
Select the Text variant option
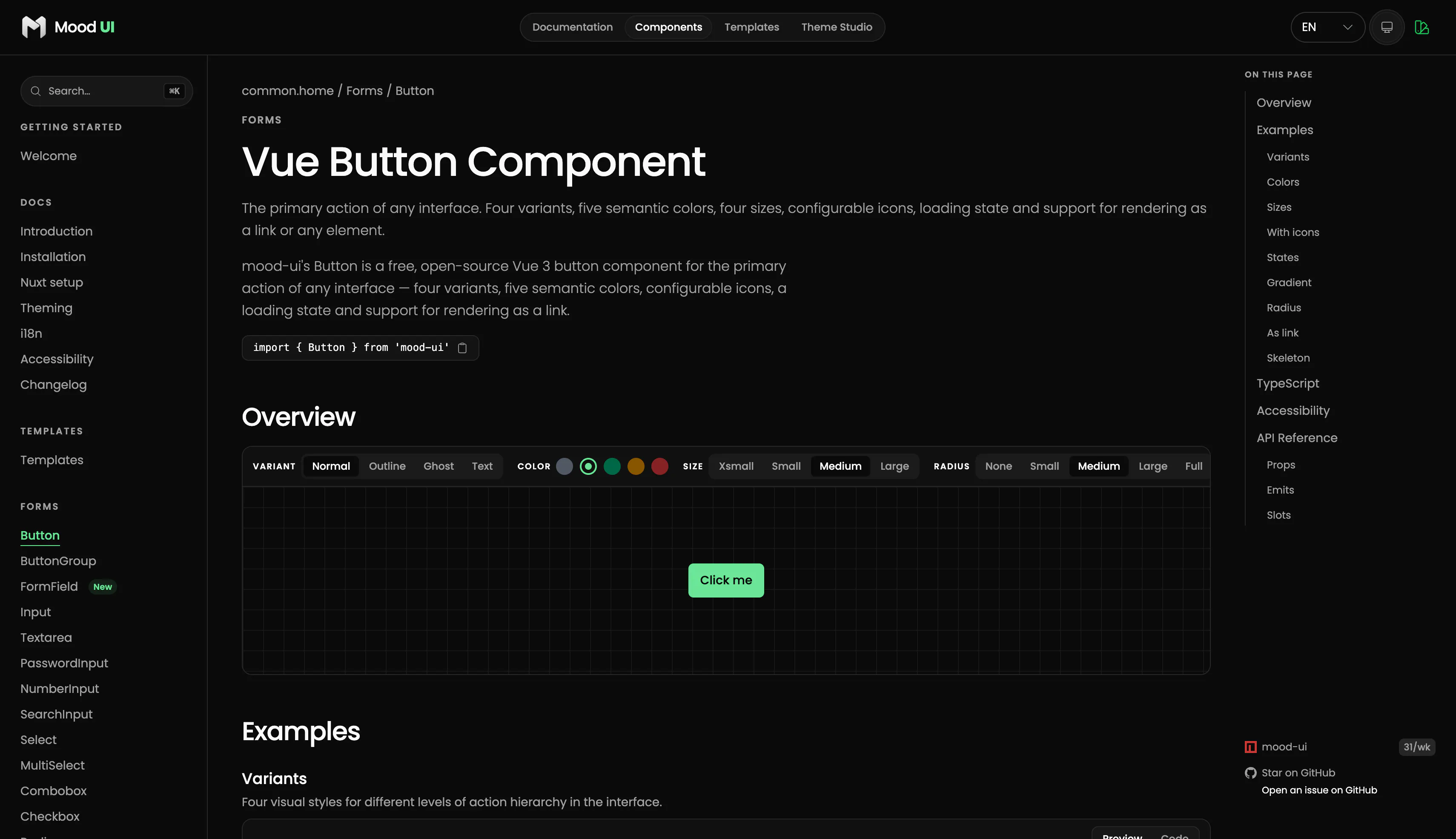(x=482, y=466)
